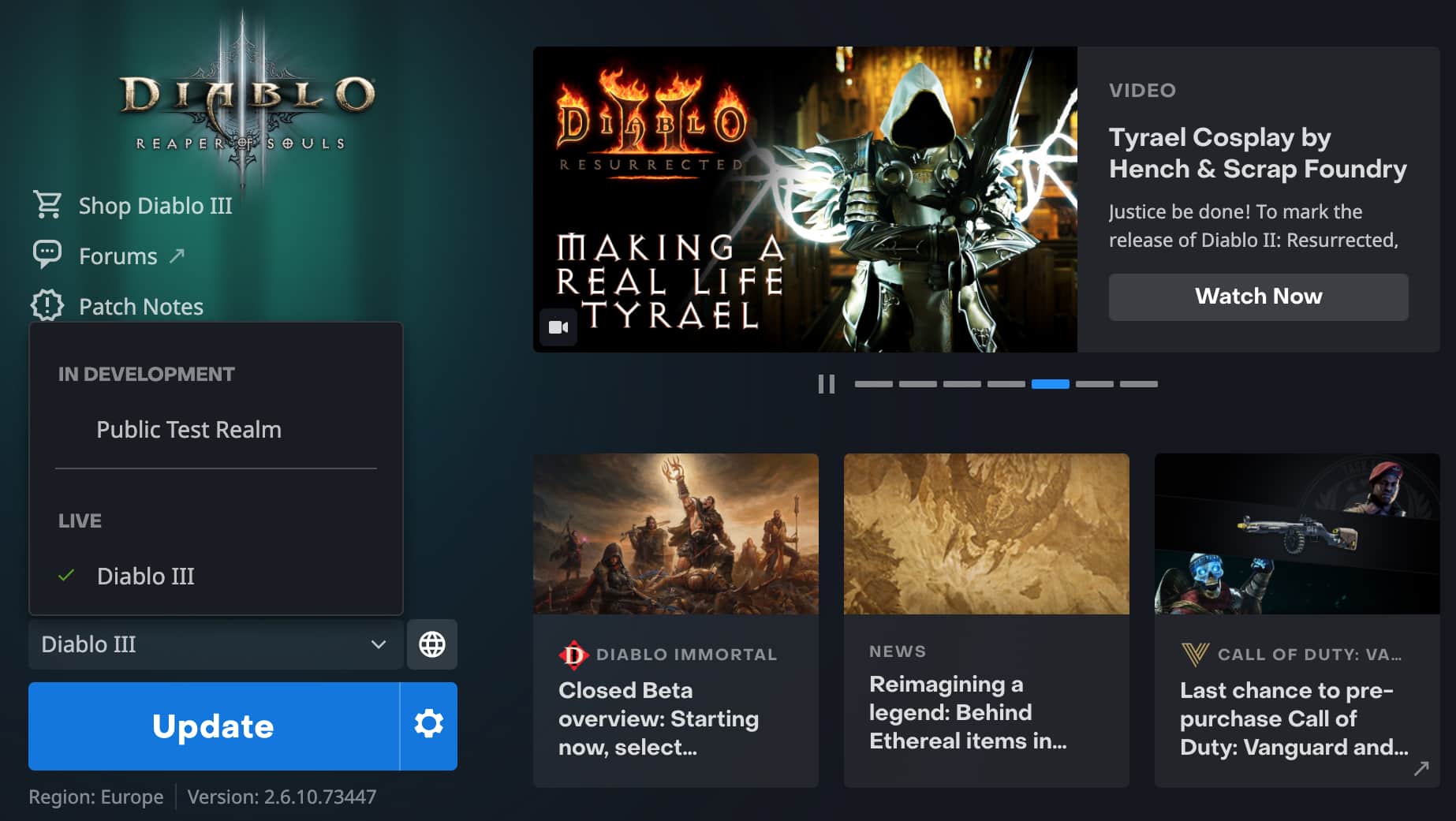Jump to the fourth carousel slide indicator

click(1006, 384)
